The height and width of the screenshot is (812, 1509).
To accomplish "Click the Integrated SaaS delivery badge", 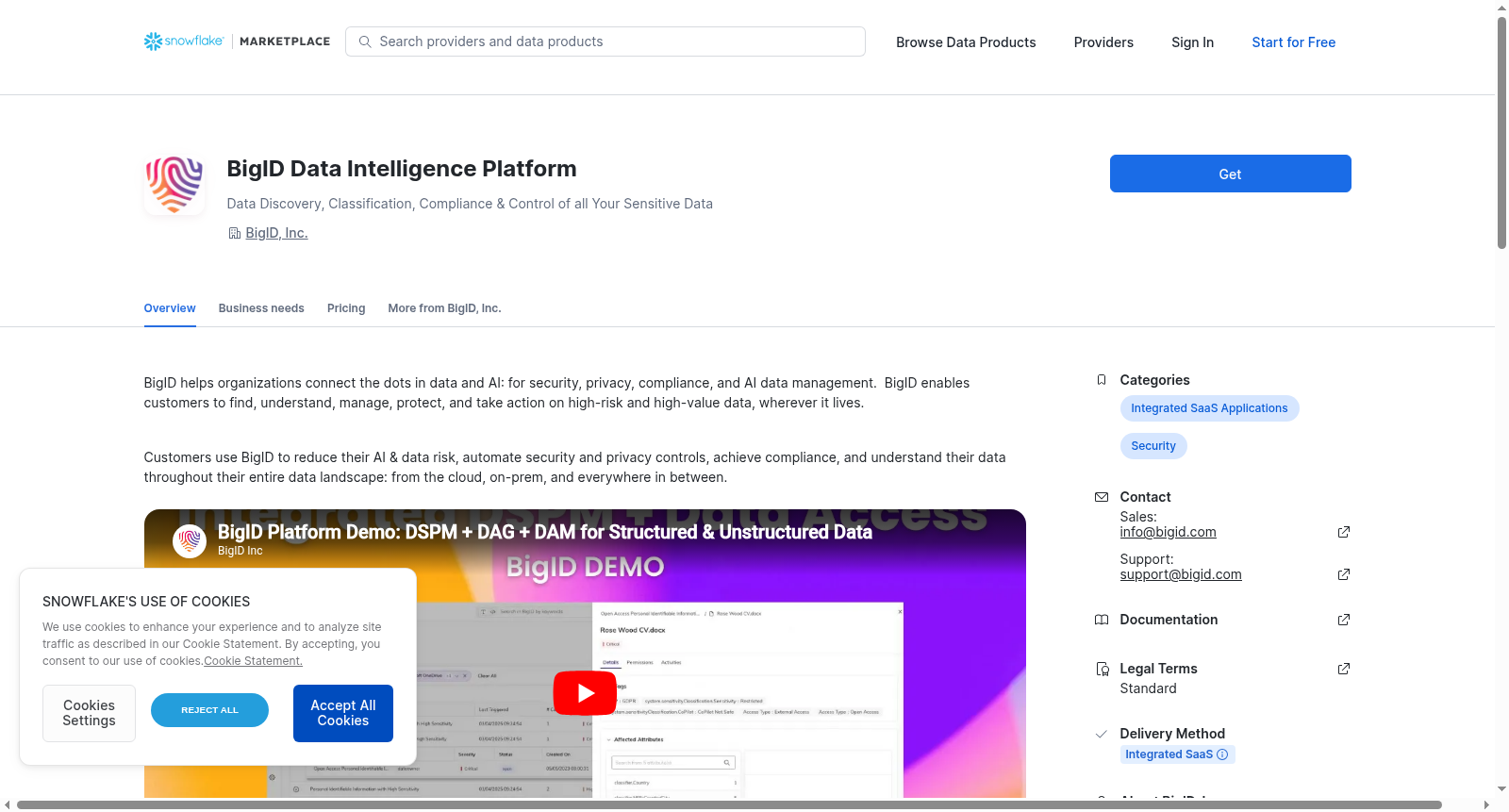I will (1177, 754).
